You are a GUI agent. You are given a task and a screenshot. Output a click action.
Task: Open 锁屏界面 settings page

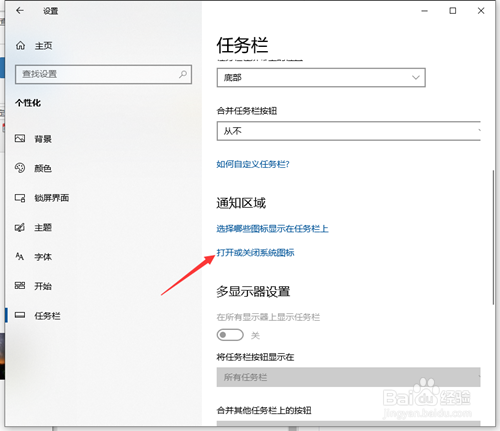tap(52, 198)
